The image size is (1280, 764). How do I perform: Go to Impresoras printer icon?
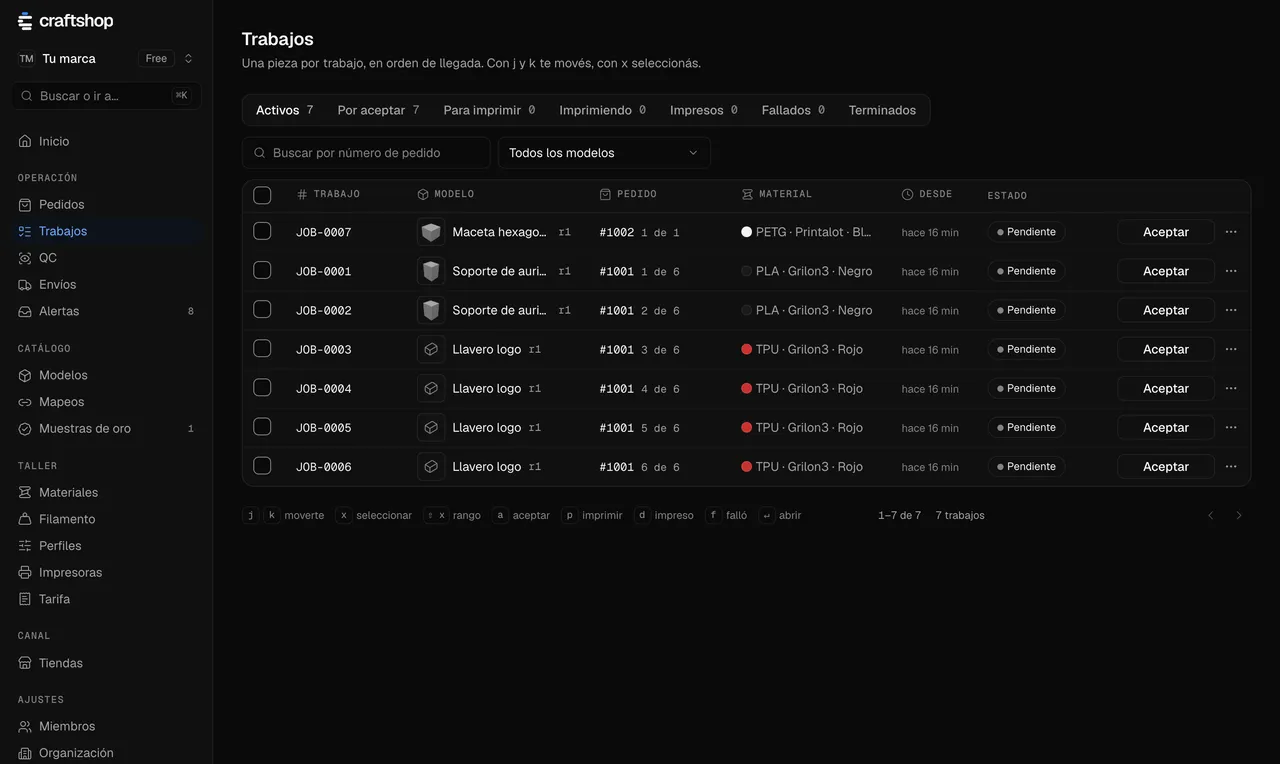point(25,573)
